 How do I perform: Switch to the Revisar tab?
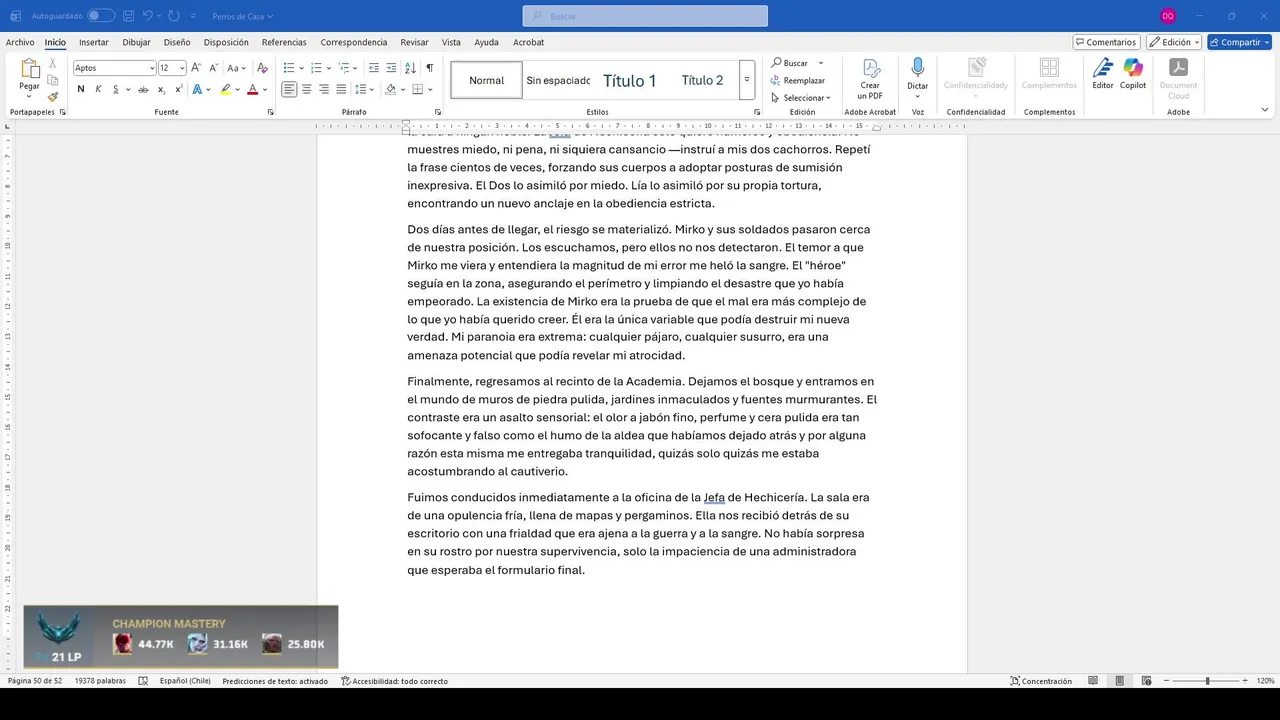[414, 42]
